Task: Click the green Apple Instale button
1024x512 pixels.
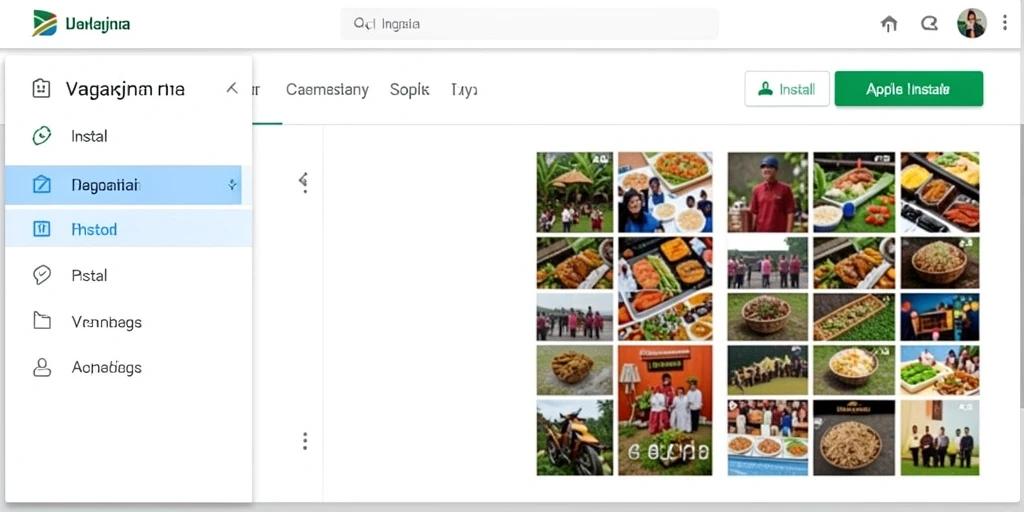Action: pos(908,89)
